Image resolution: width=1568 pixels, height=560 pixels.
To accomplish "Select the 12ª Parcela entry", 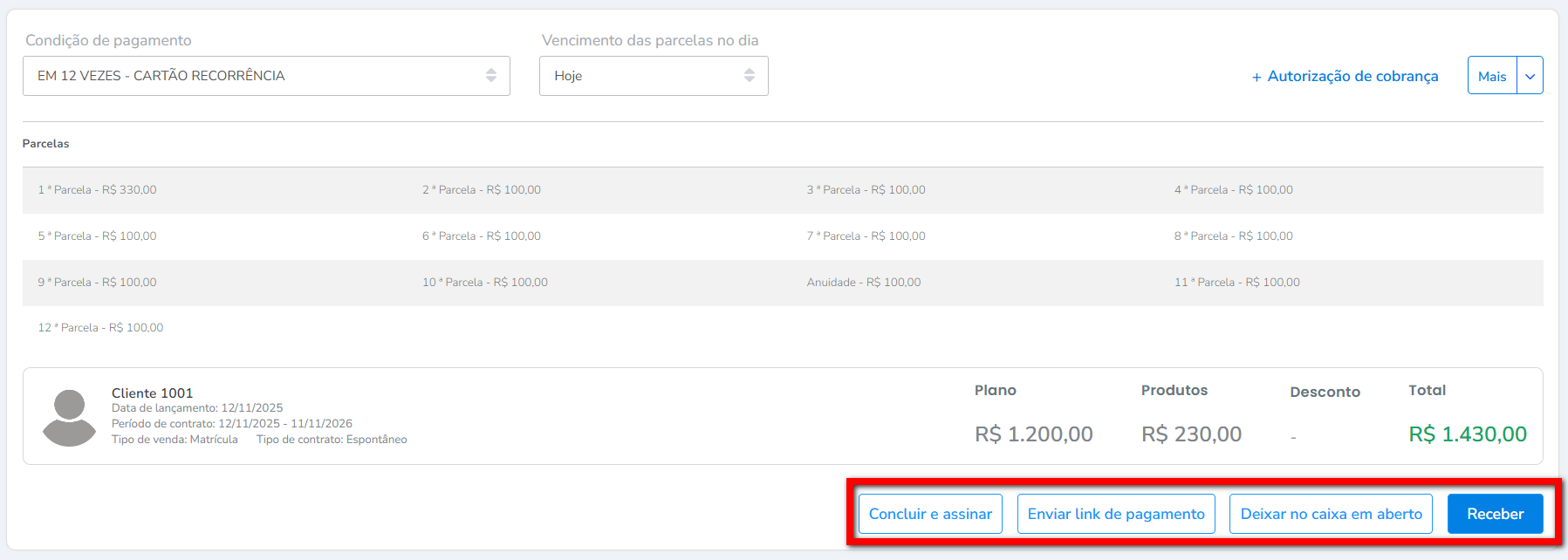I will point(101,328).
